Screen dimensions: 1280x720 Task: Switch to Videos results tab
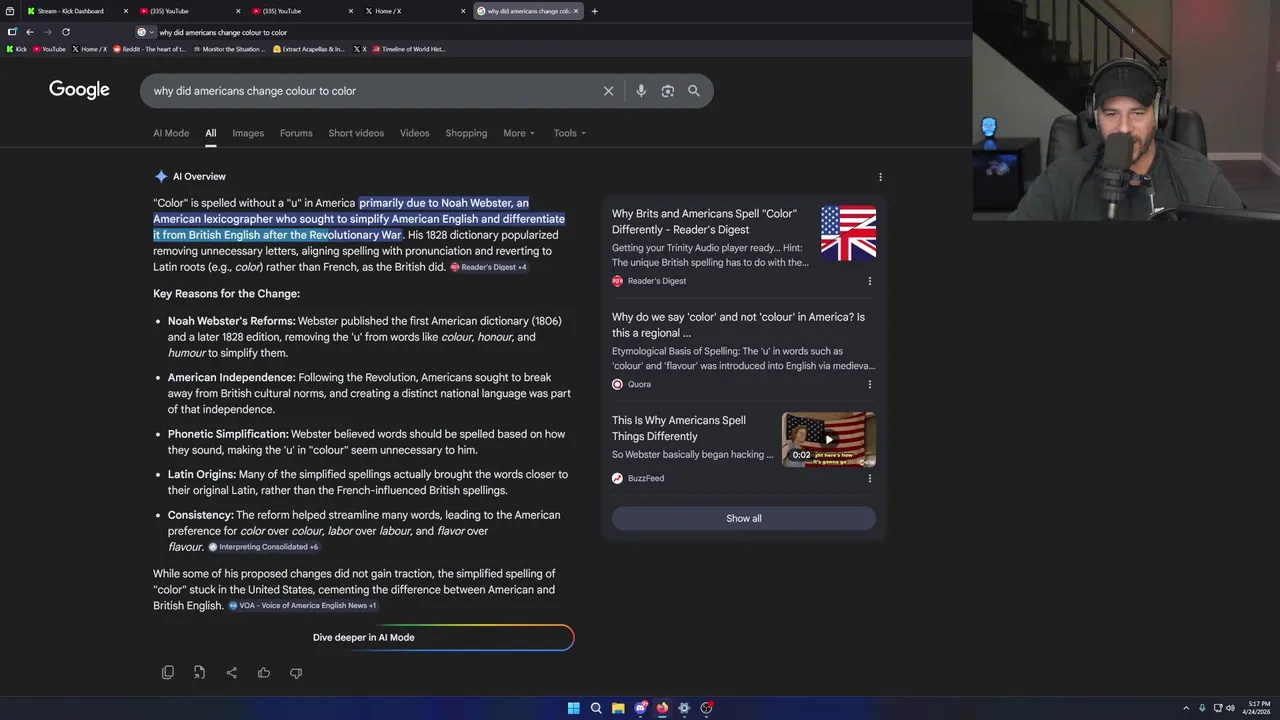click(414, 133)
